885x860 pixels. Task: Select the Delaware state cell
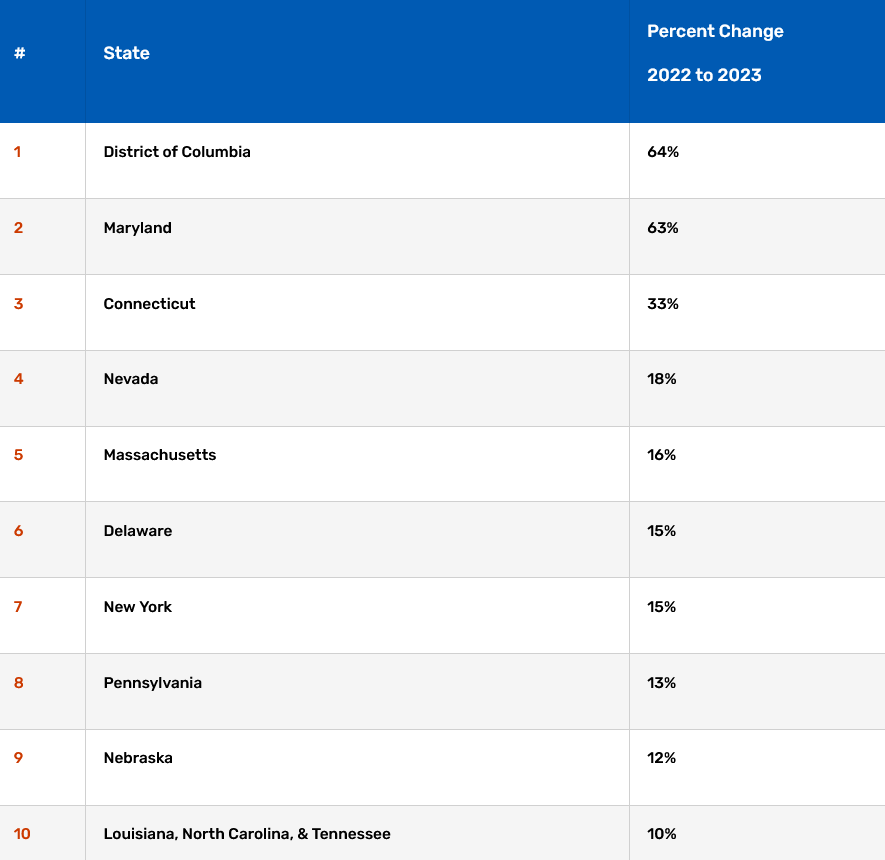tap(138, 531)
